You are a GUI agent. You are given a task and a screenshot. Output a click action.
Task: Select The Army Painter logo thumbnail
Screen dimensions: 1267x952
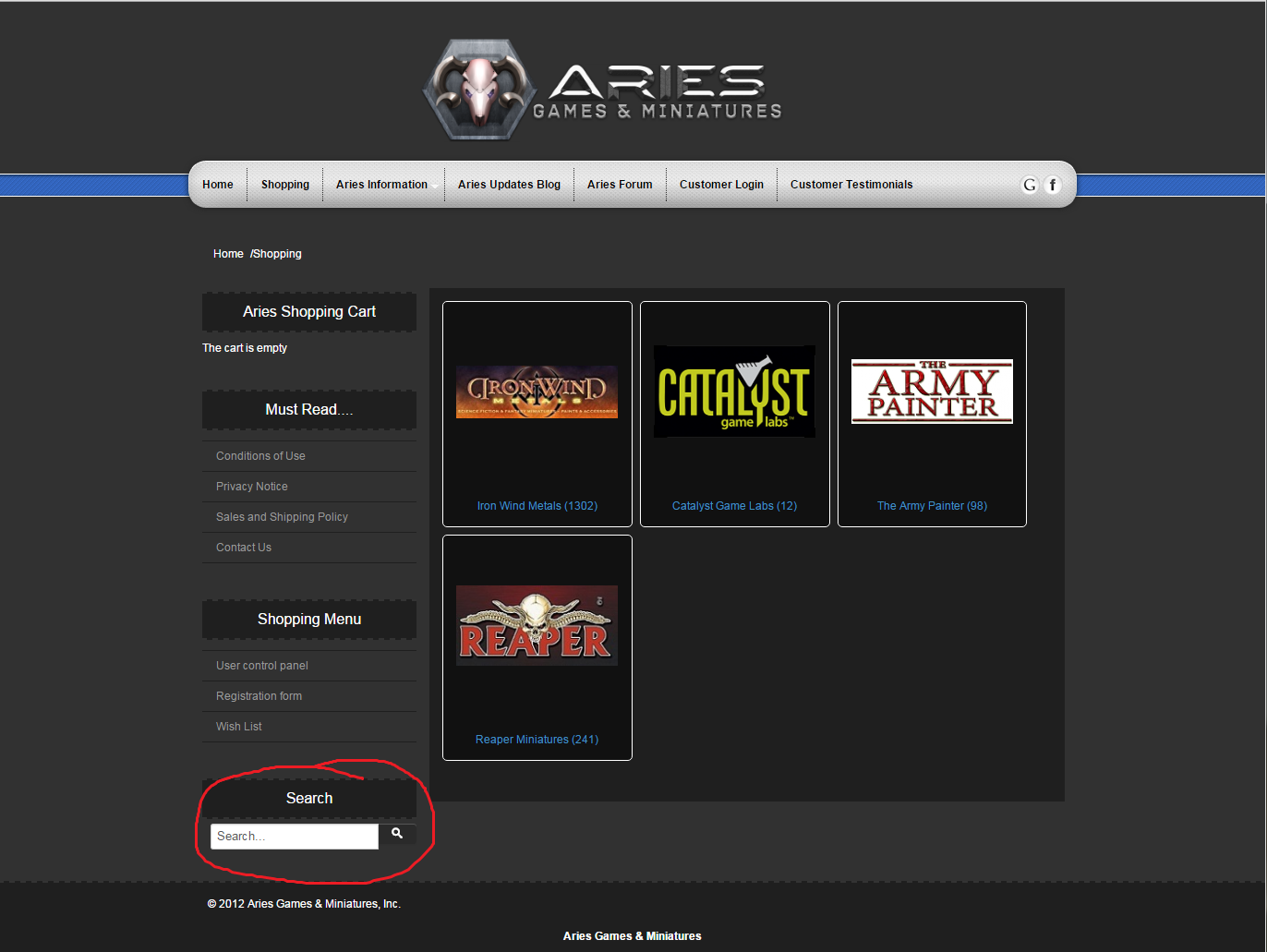pos(932,392)
